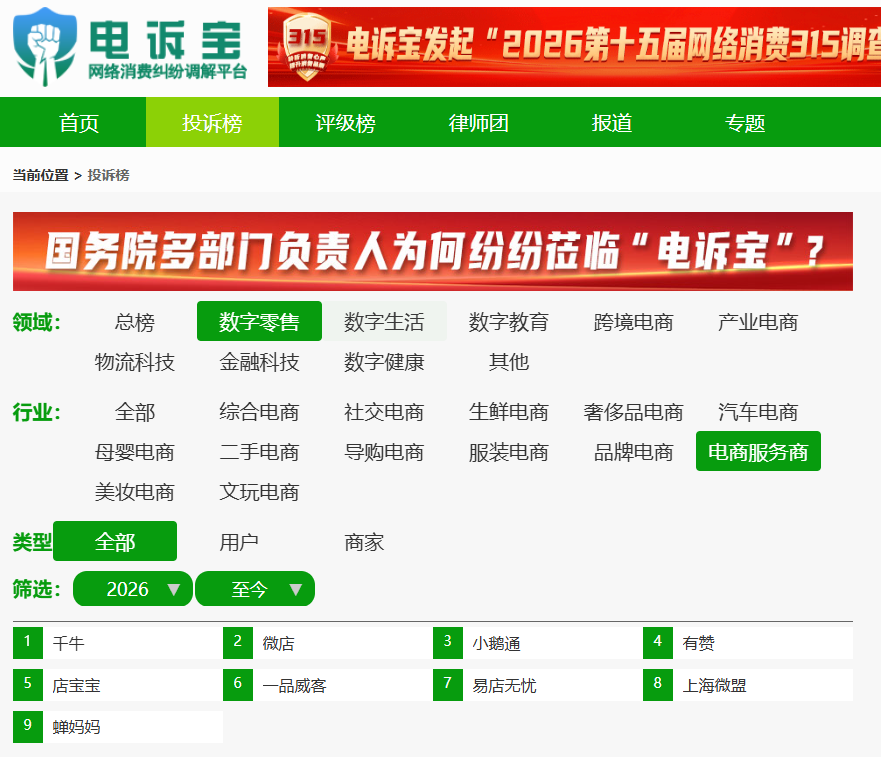Select the 数字生活 domain filter
This screenshot has height=757, width=881.
click(x=384, y=321)
